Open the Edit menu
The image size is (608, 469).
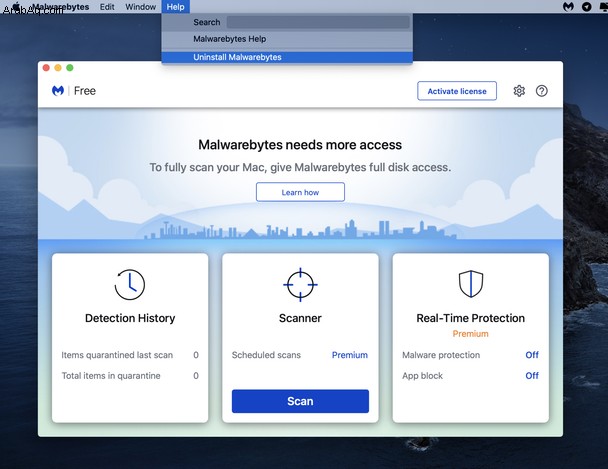(107, 7)
